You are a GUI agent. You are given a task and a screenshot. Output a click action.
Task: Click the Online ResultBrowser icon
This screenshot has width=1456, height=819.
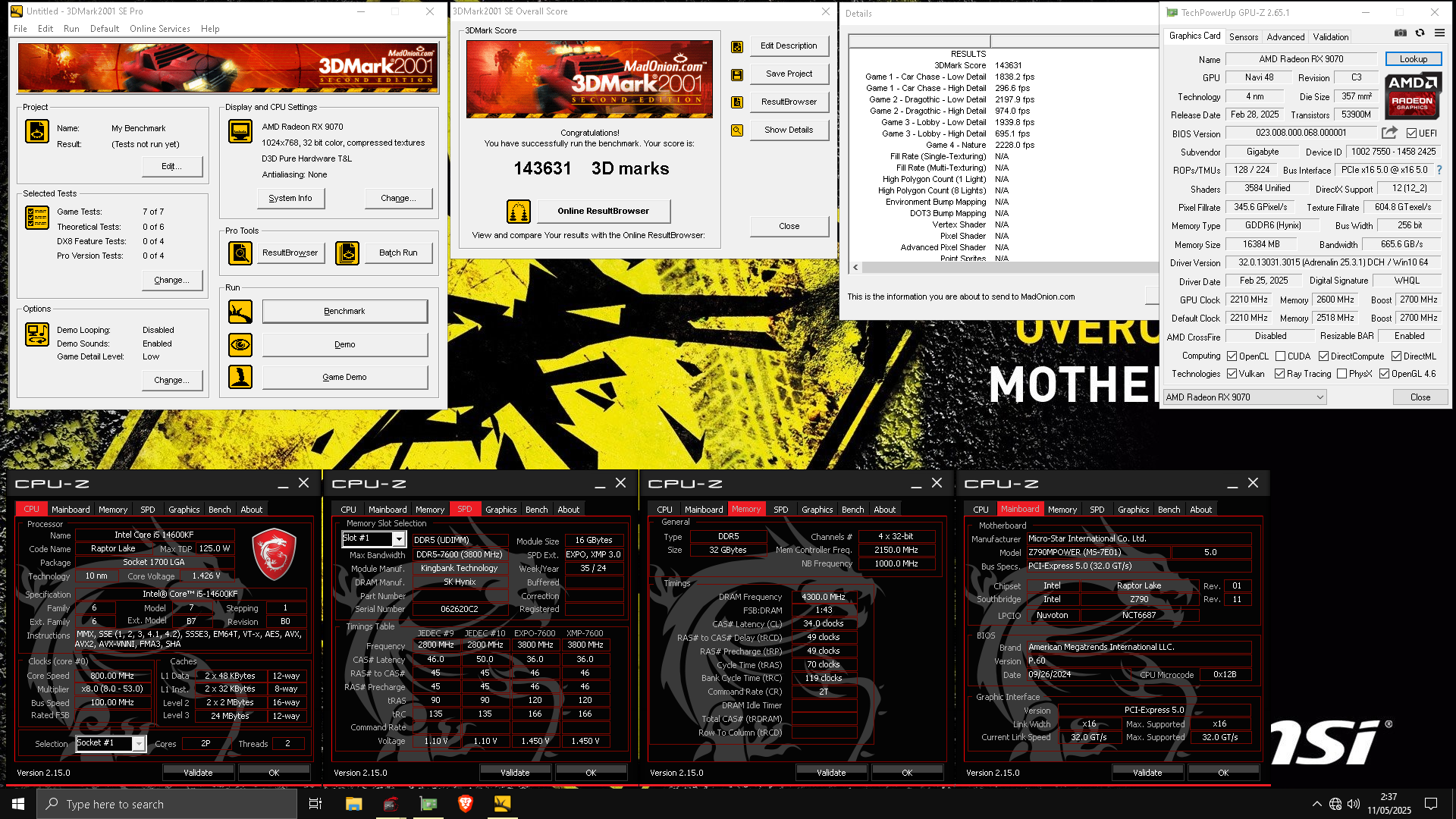coord(519,212)
